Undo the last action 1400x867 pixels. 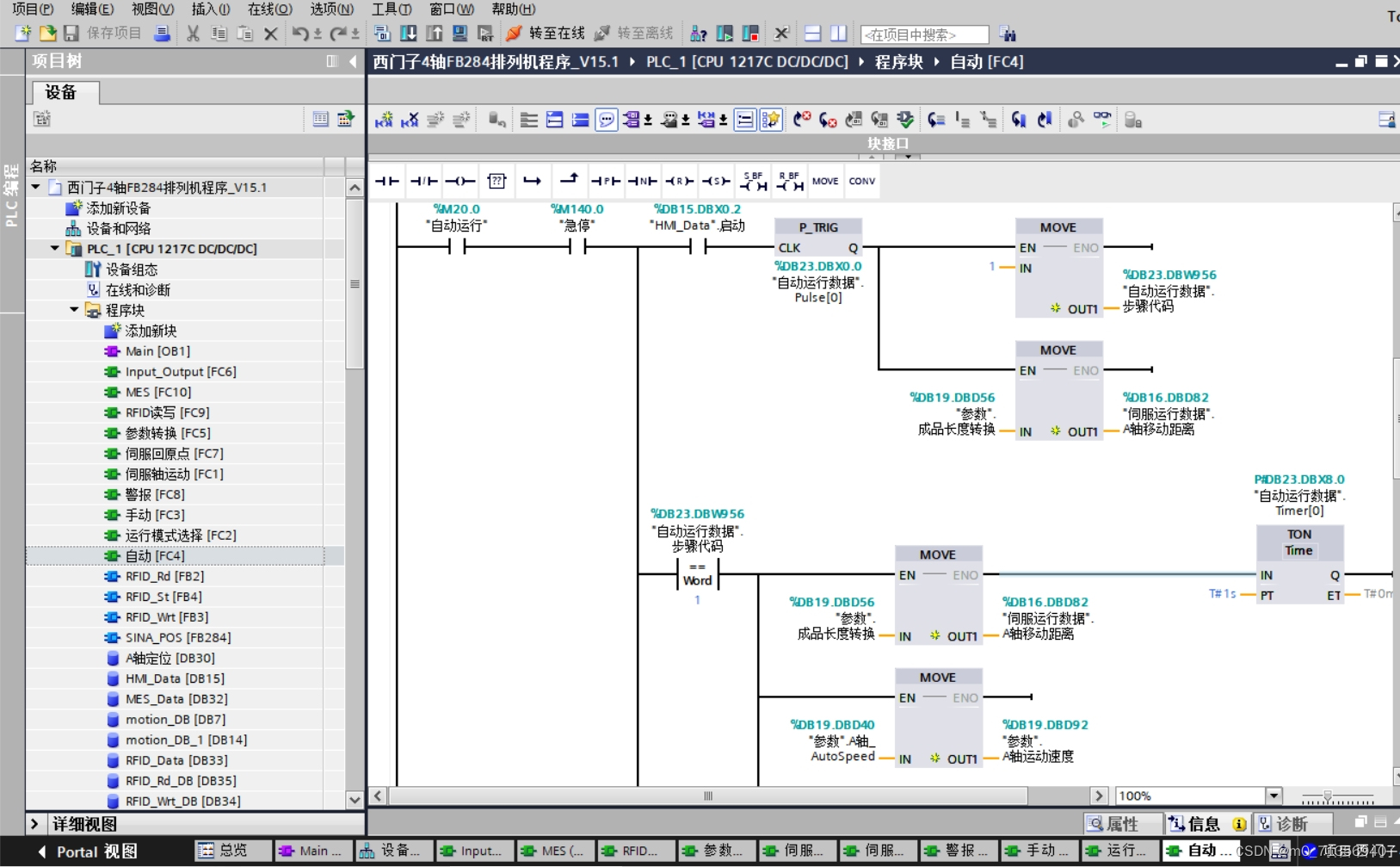tap(300, 34)
